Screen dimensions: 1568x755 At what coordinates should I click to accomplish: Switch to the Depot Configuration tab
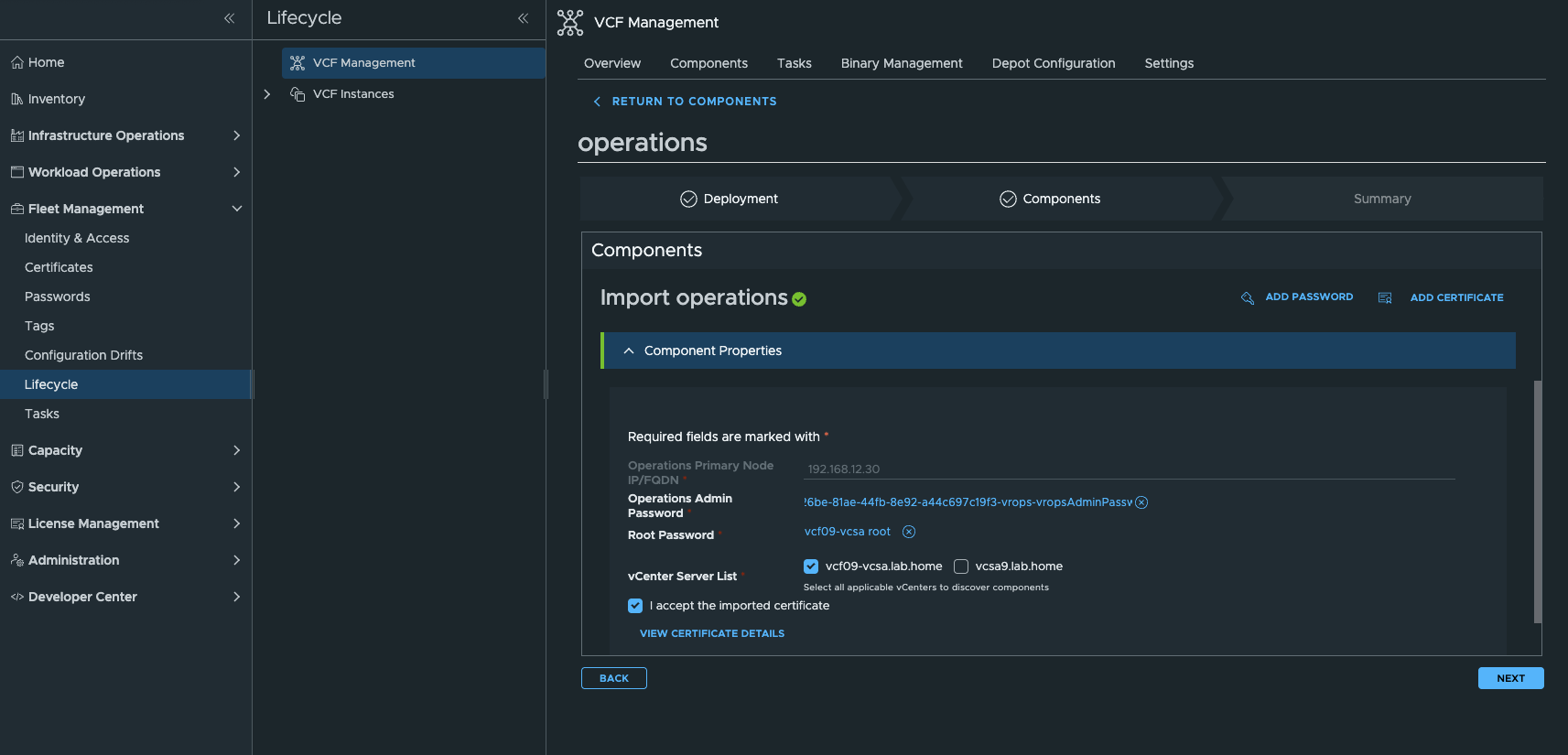click(x=1053, y=63)
